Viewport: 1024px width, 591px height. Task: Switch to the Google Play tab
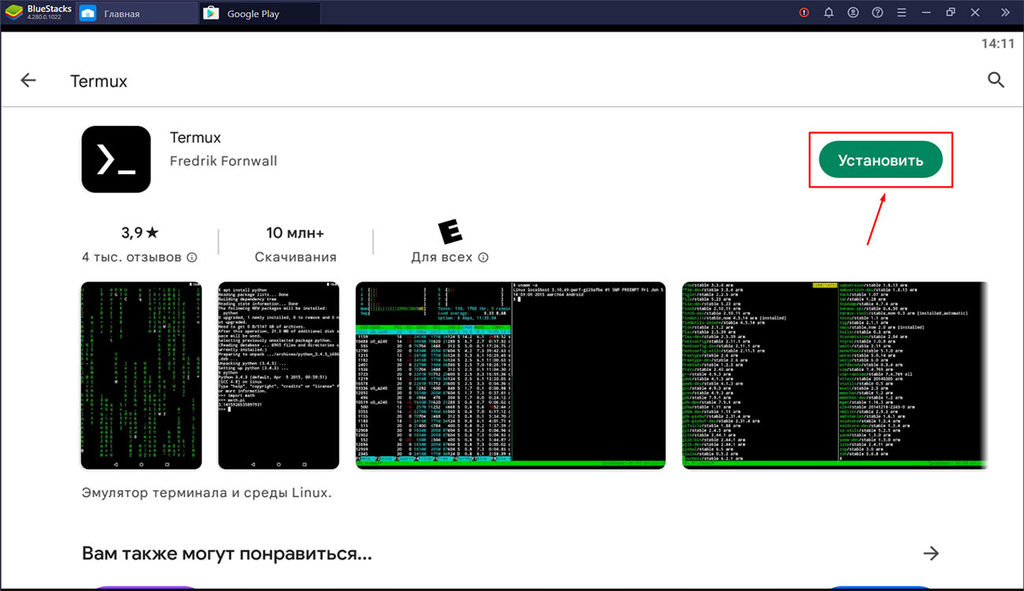pyautogui.click(x=259, y=13)
